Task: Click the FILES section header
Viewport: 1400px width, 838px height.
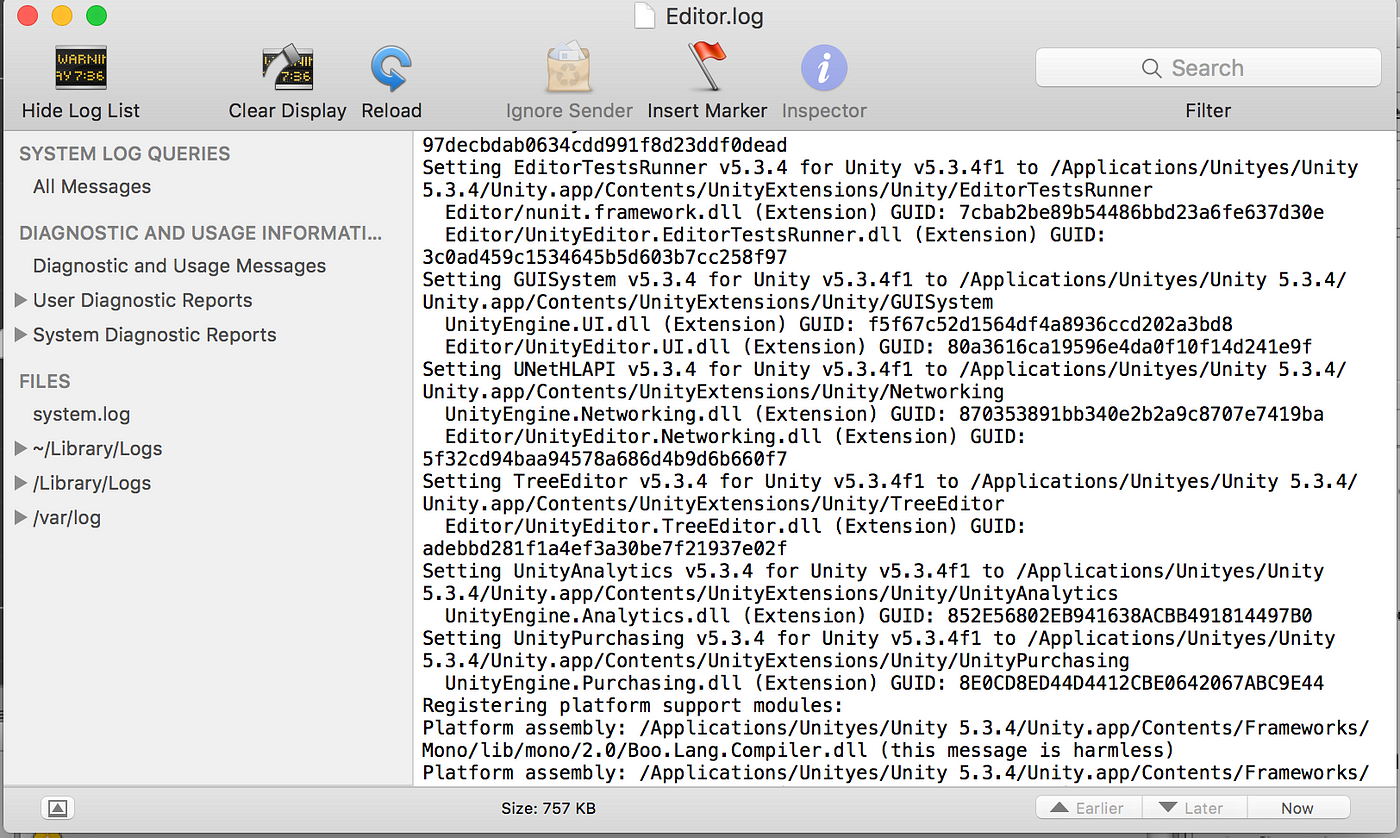Action: (45, 381)
